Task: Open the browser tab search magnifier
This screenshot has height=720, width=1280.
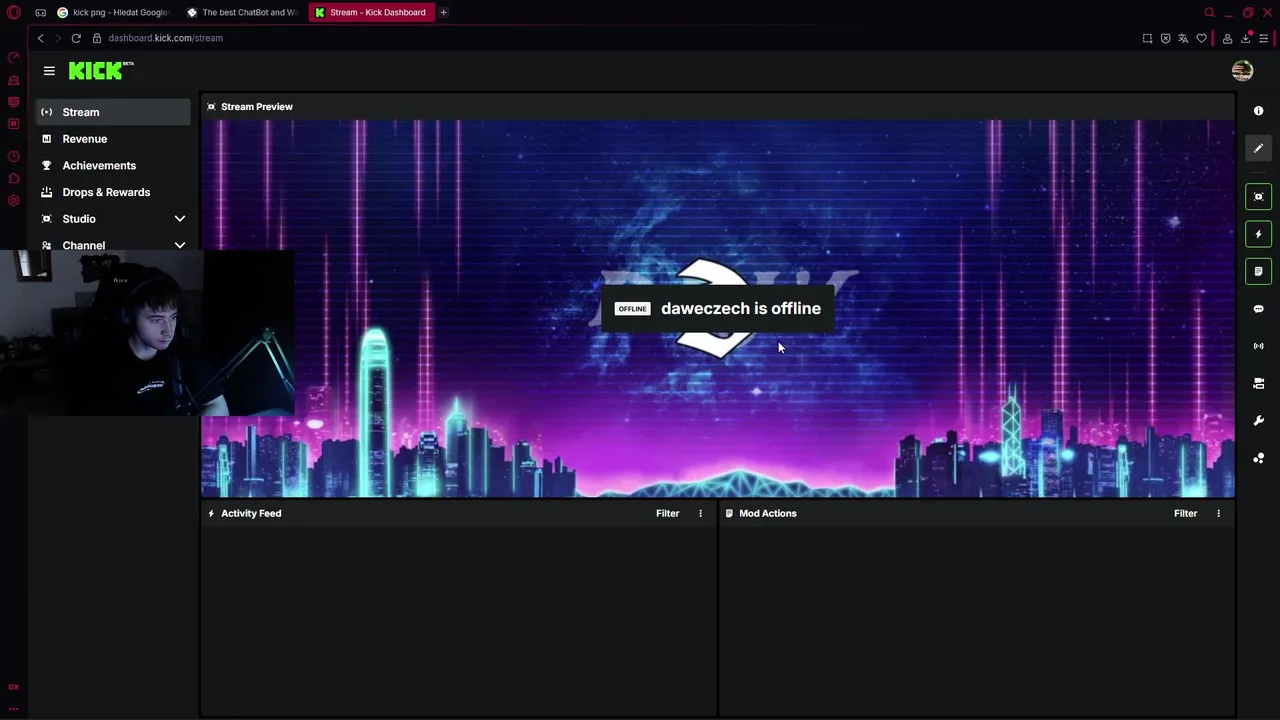Action: pyautogui.click(x=1209, y=12)
